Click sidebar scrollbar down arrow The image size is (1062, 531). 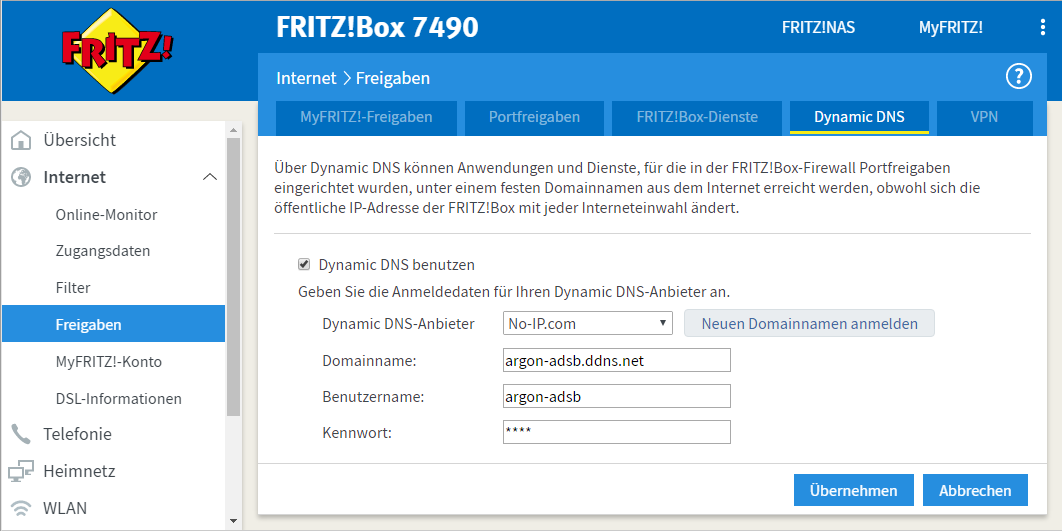coord(234,521)
